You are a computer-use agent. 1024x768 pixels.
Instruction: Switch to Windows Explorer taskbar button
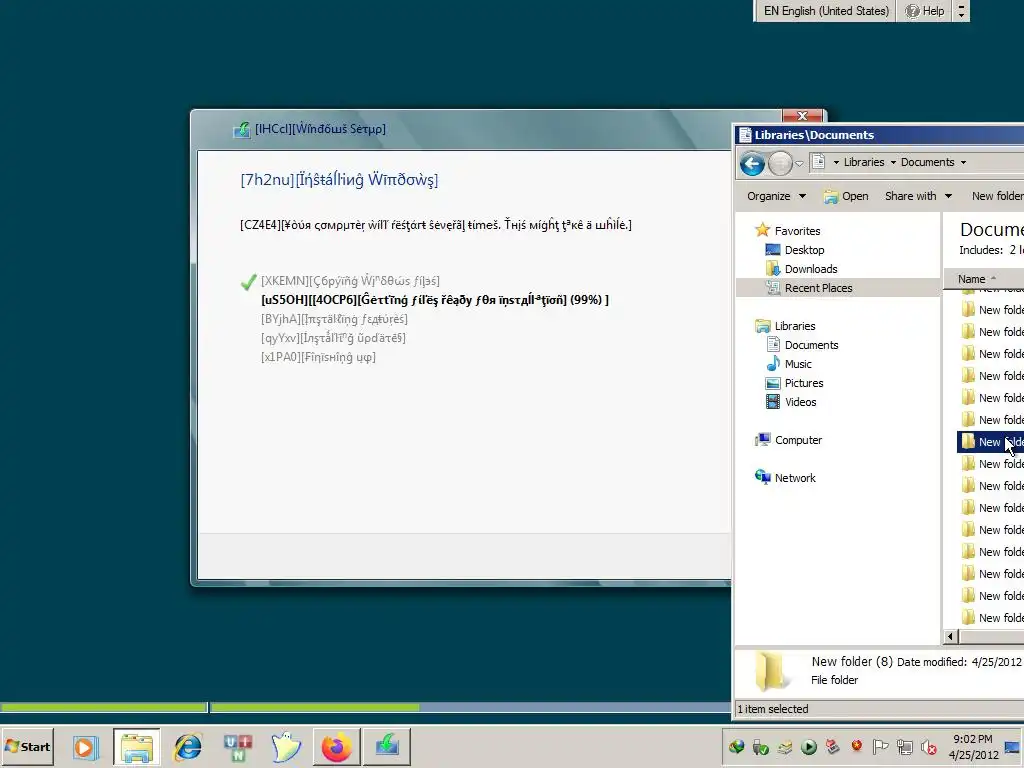tap(136, 747)
